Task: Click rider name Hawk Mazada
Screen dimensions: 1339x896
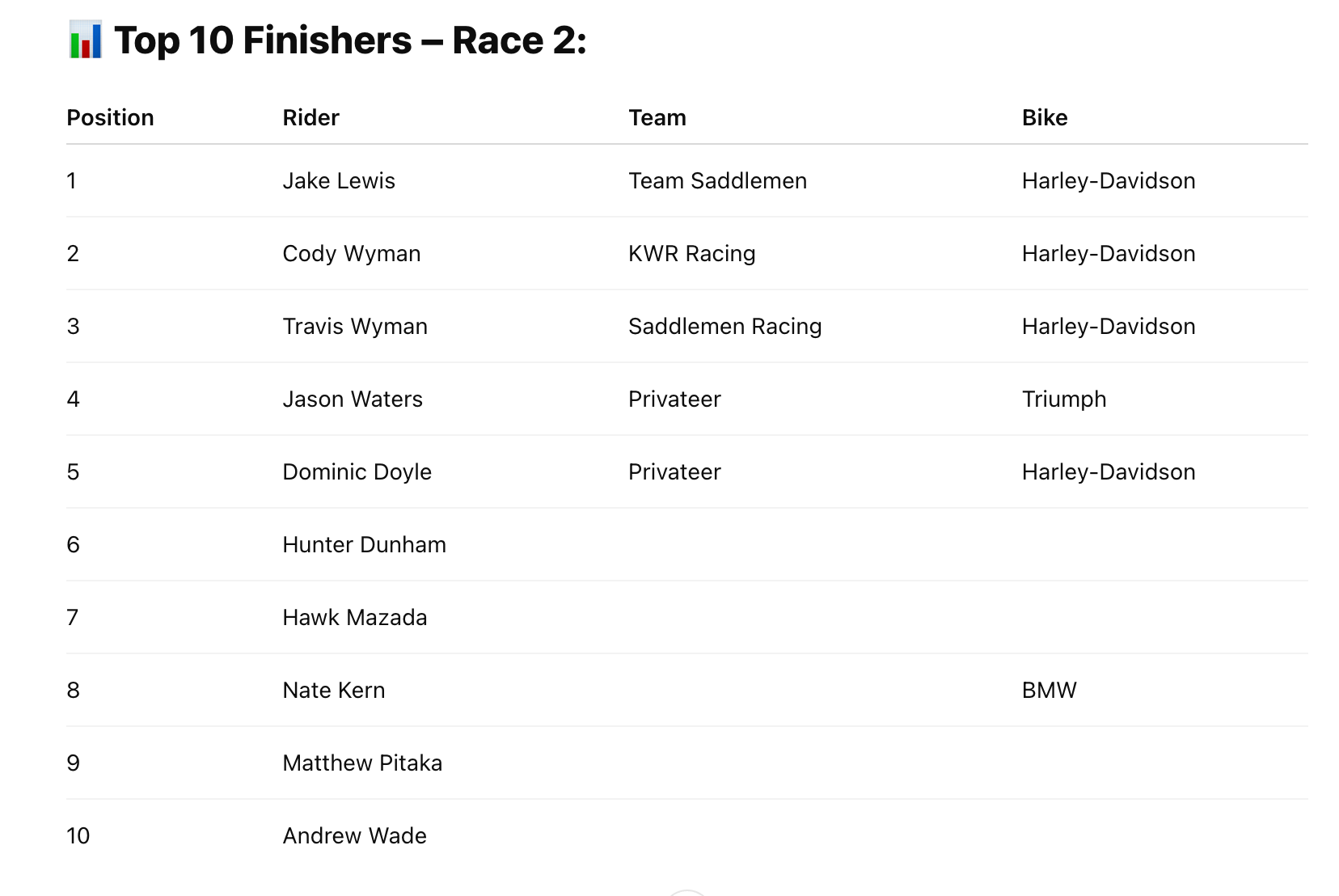Action: point(355,618)
